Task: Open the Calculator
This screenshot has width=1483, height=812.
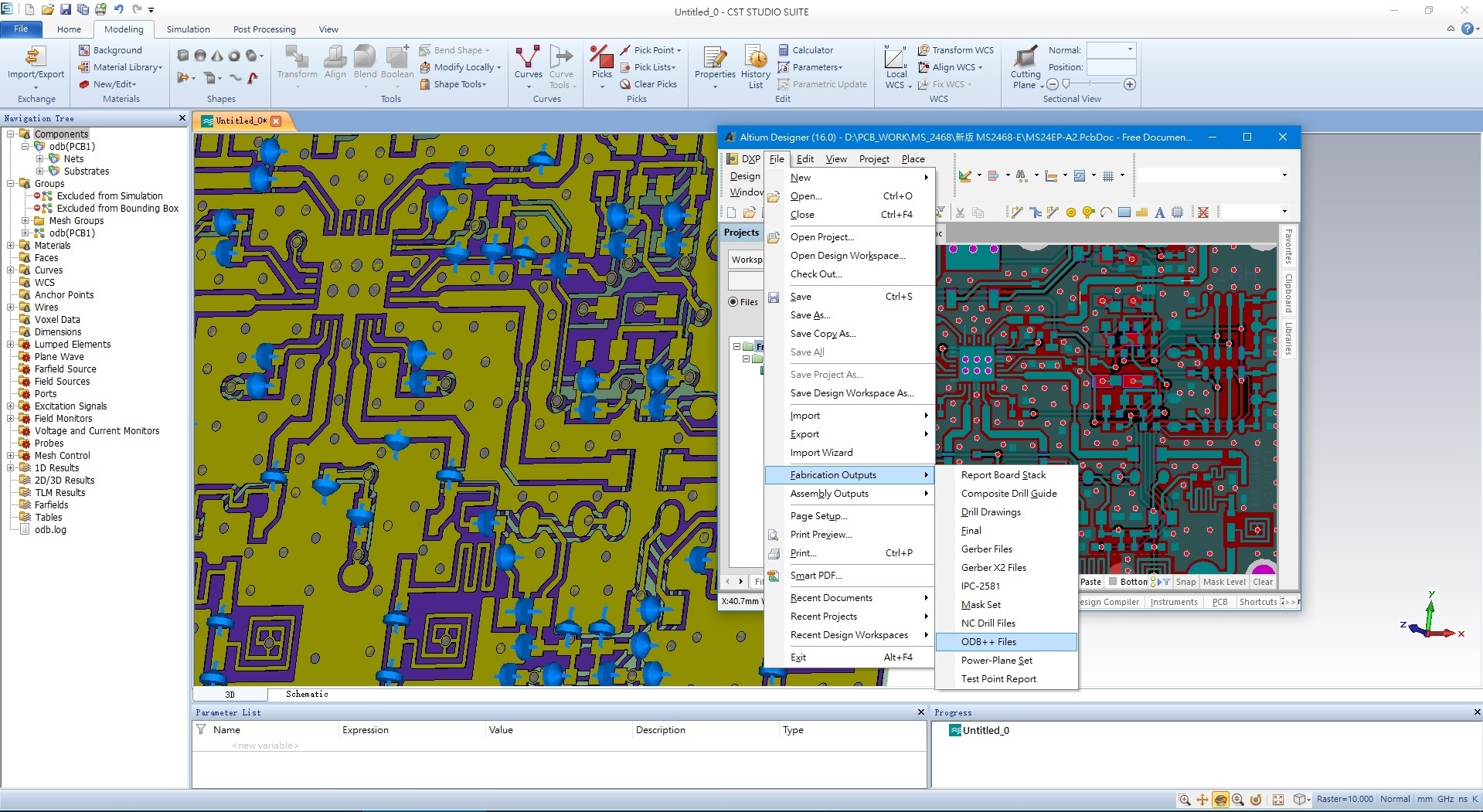Action: click(x=805, y=50)
